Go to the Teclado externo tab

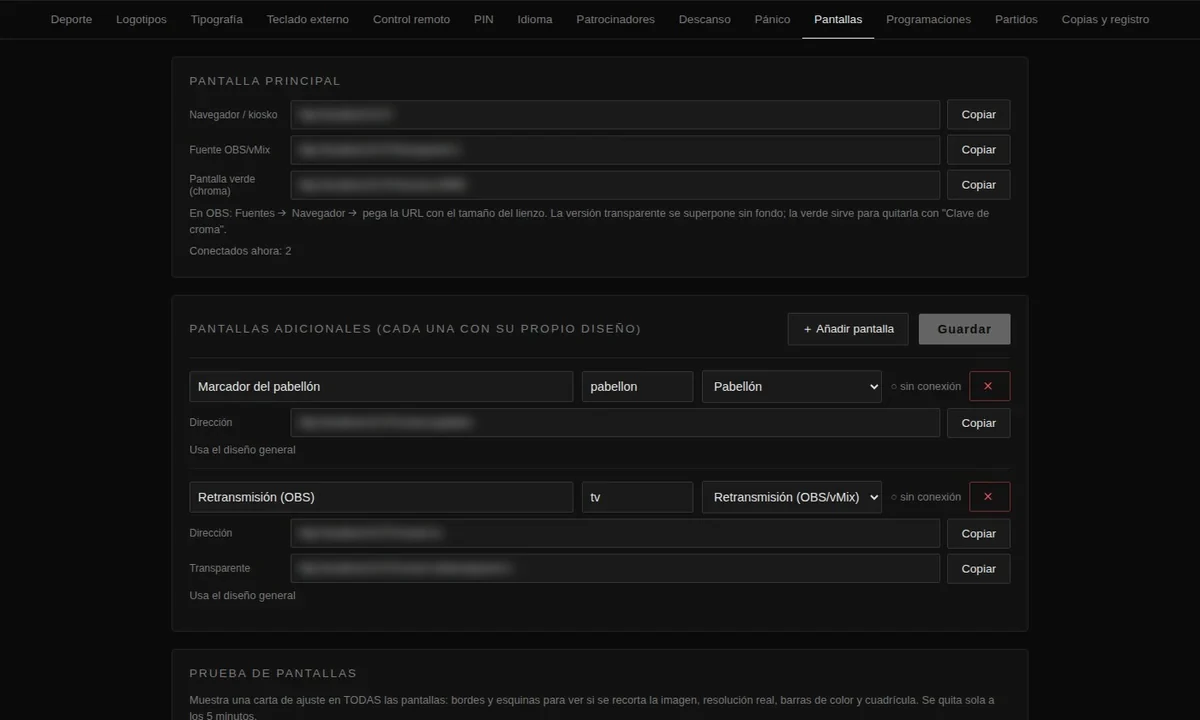click(308, 19)
